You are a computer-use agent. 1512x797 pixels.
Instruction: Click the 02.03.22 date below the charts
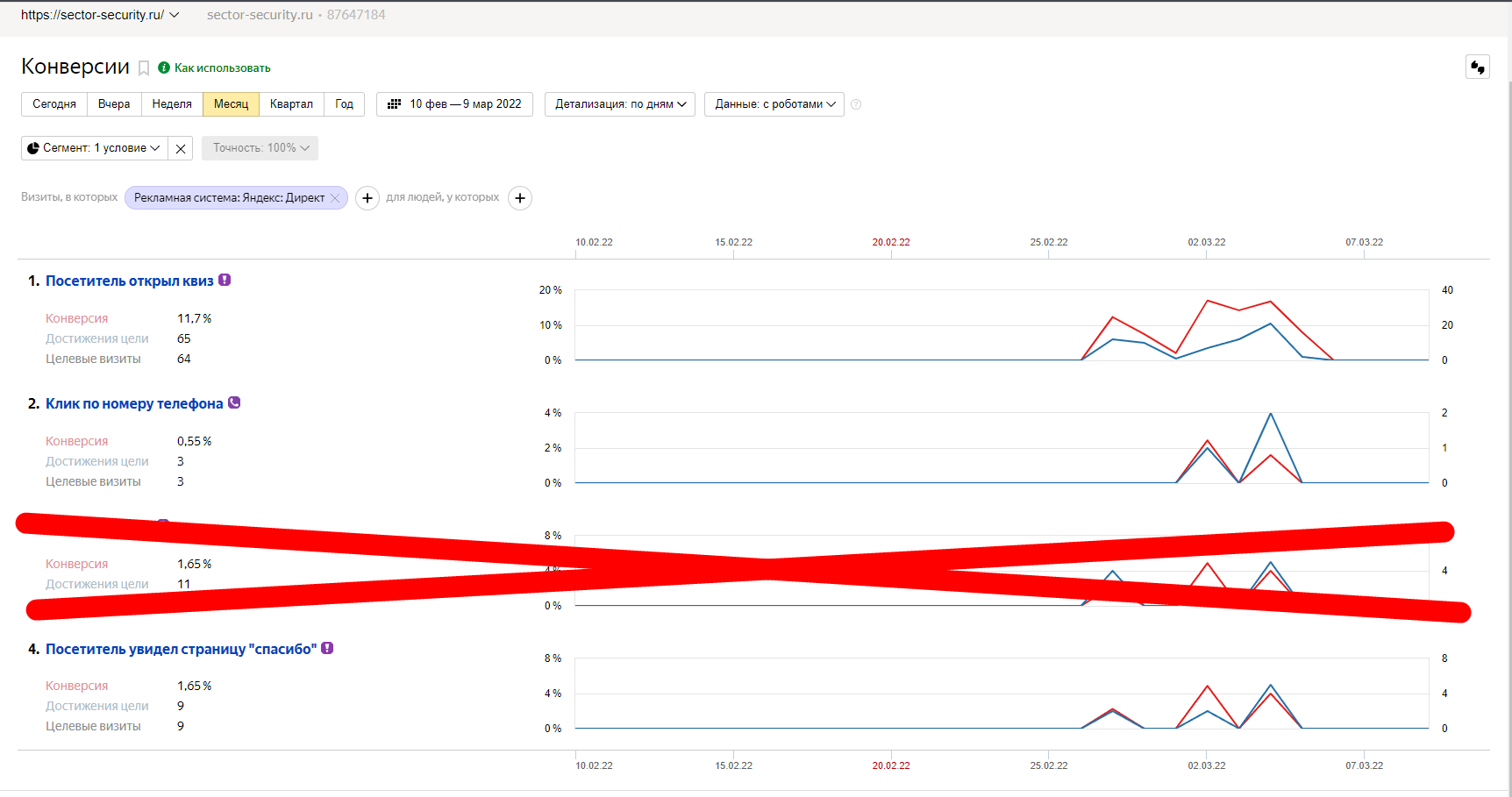pyautogui.click(x=1207, y=765)
